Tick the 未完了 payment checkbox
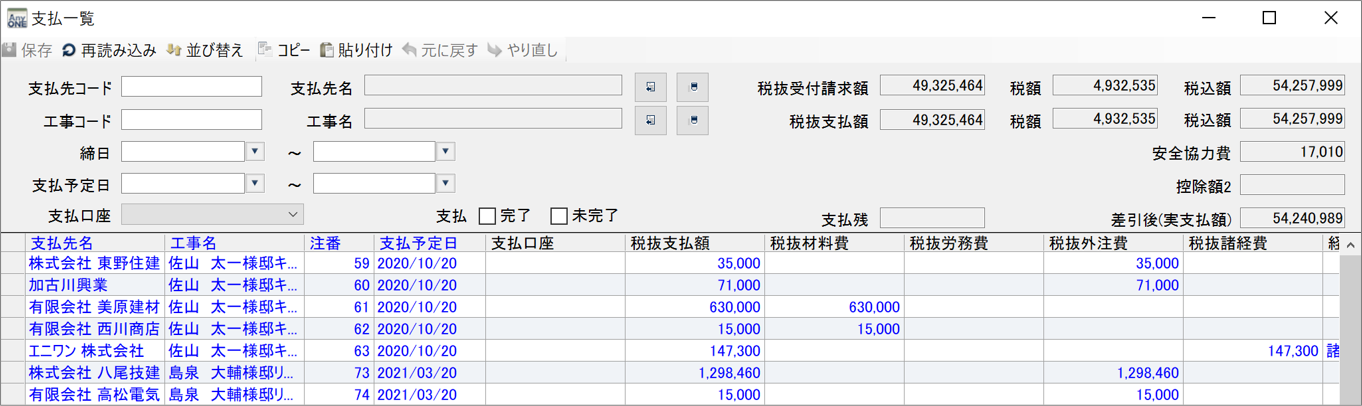The width and height of the screenshot is (1362, 406). (559, 216)
